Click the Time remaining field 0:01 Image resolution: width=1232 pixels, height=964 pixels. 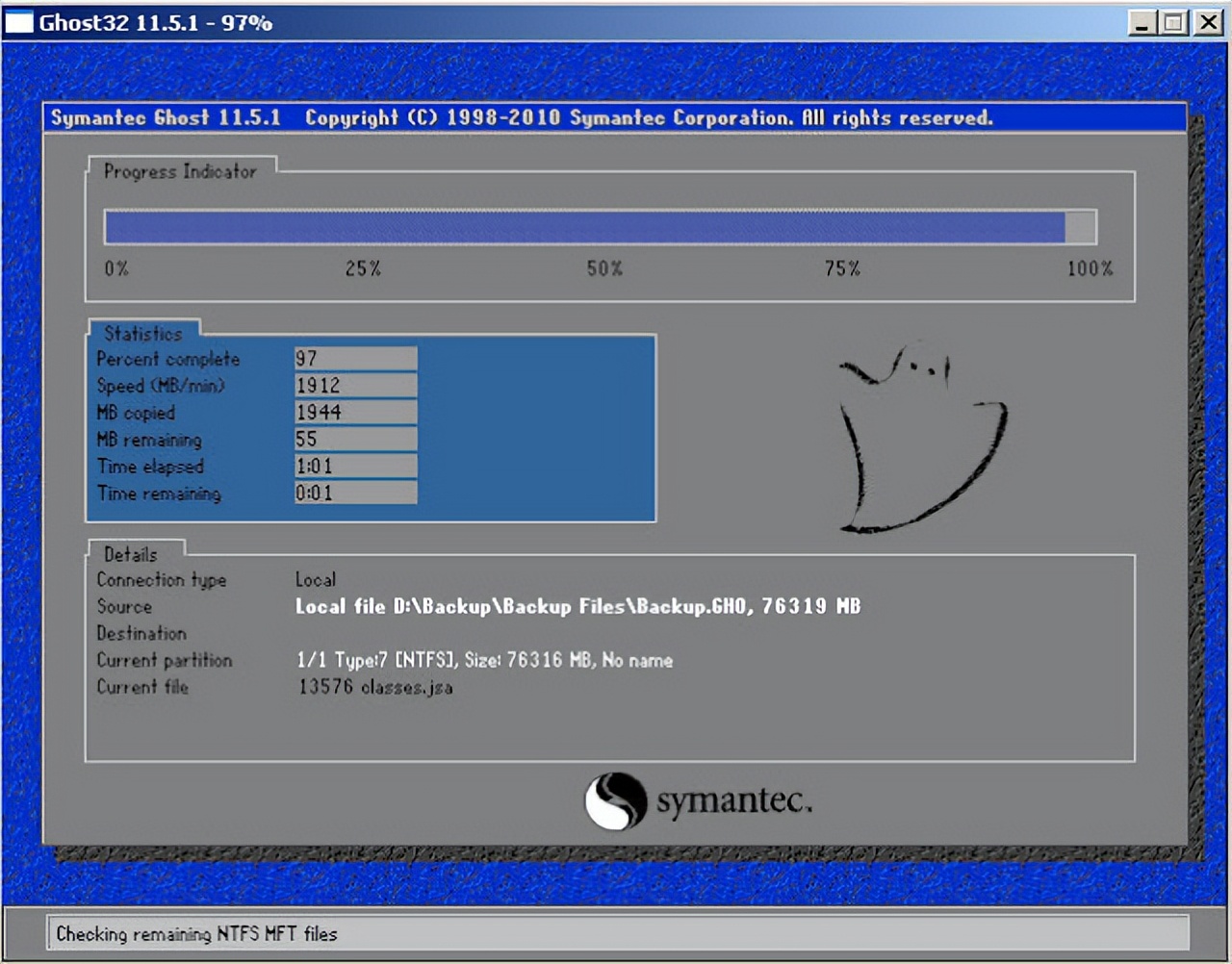(355, 493)
